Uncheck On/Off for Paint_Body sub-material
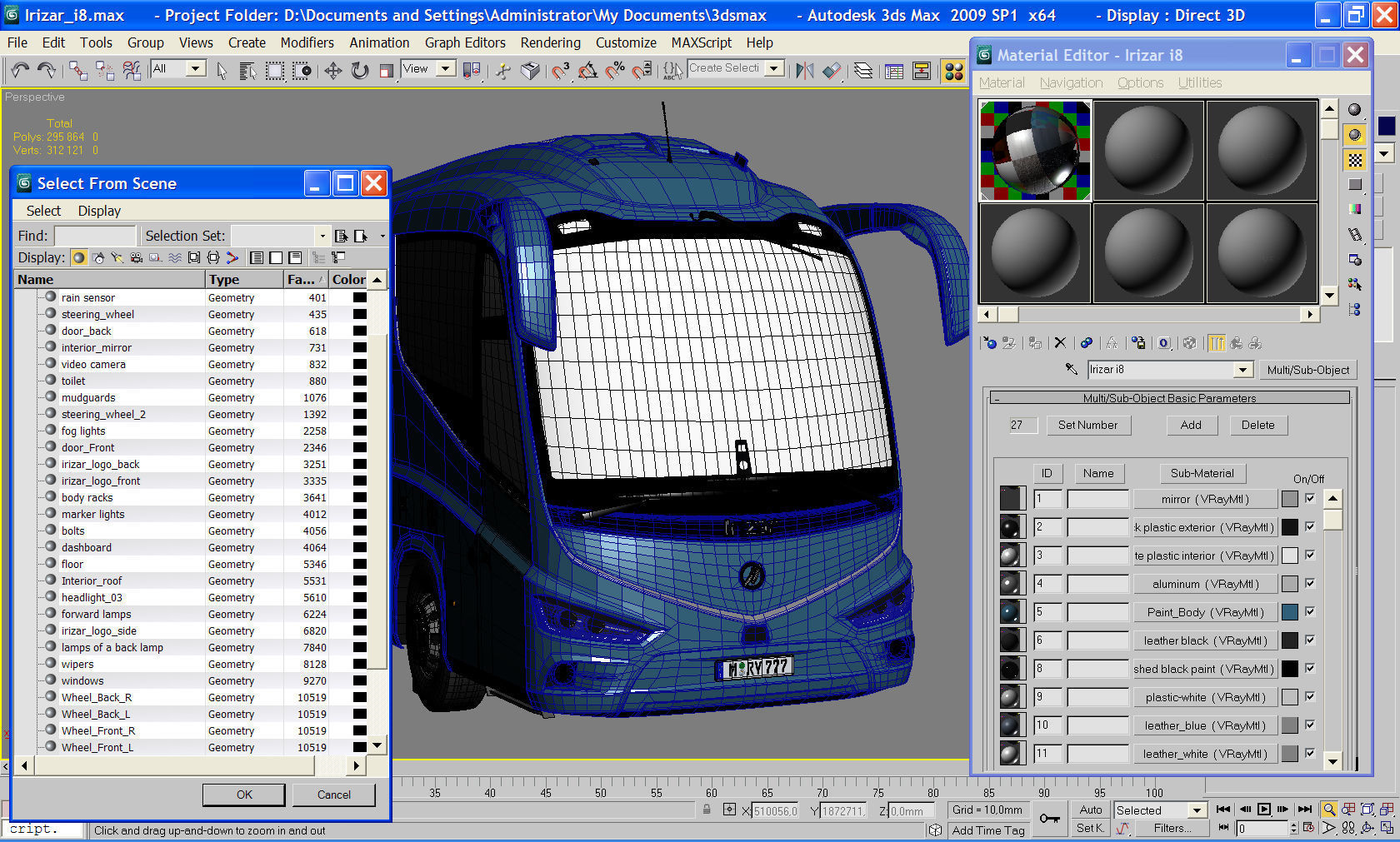This screenshot has height=842, width=1400. point(1310,611)
